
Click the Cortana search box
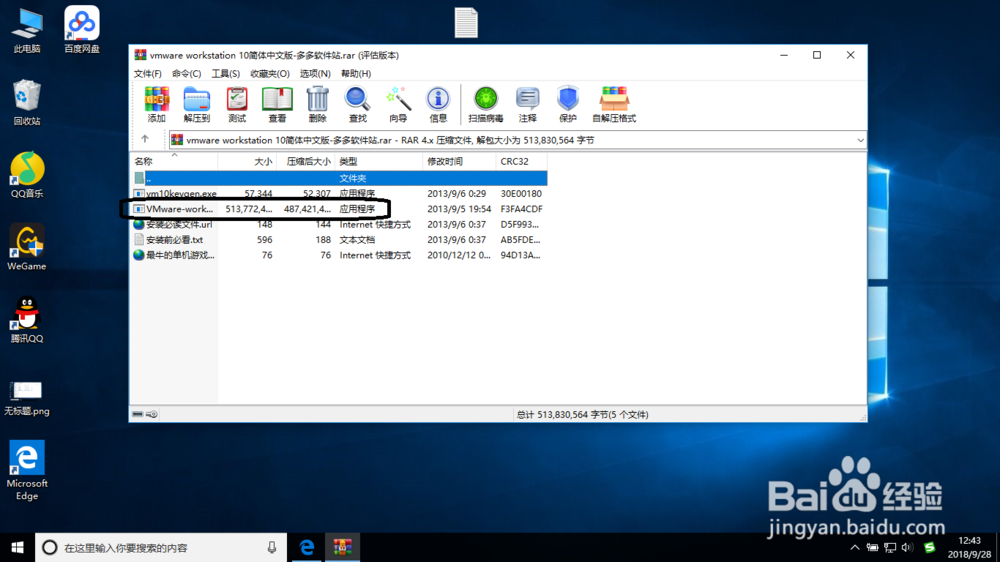(x=161, y=547)
